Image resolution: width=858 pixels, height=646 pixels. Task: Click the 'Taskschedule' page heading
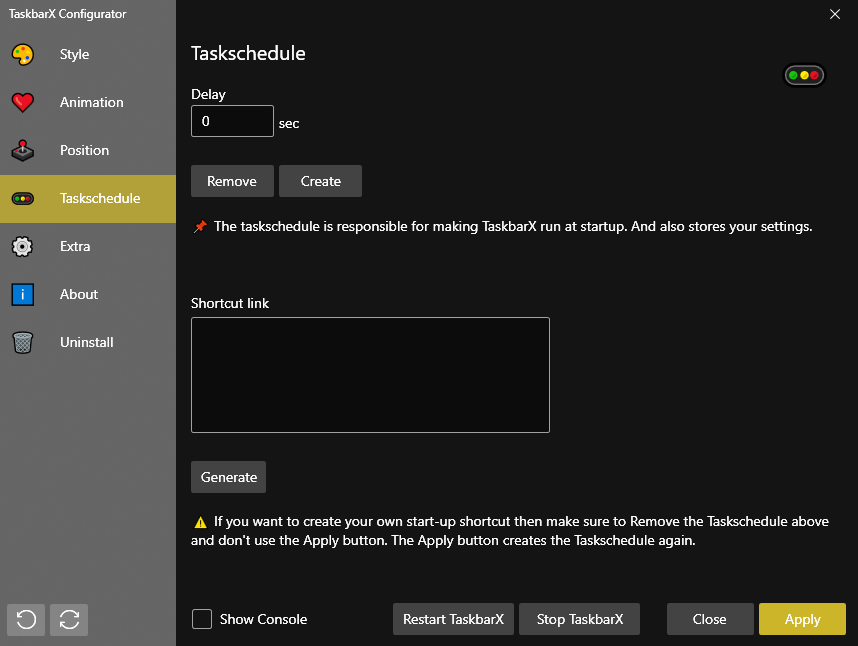(248, 54)
